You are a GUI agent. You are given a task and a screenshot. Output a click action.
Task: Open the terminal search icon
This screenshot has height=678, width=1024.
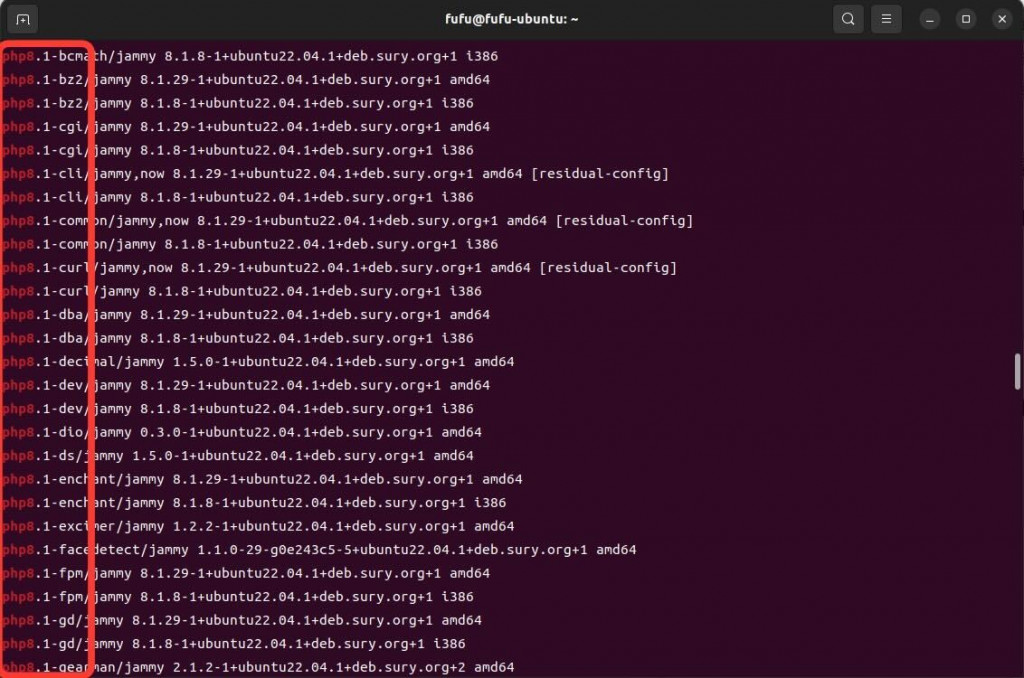click(x=848, y=19)
